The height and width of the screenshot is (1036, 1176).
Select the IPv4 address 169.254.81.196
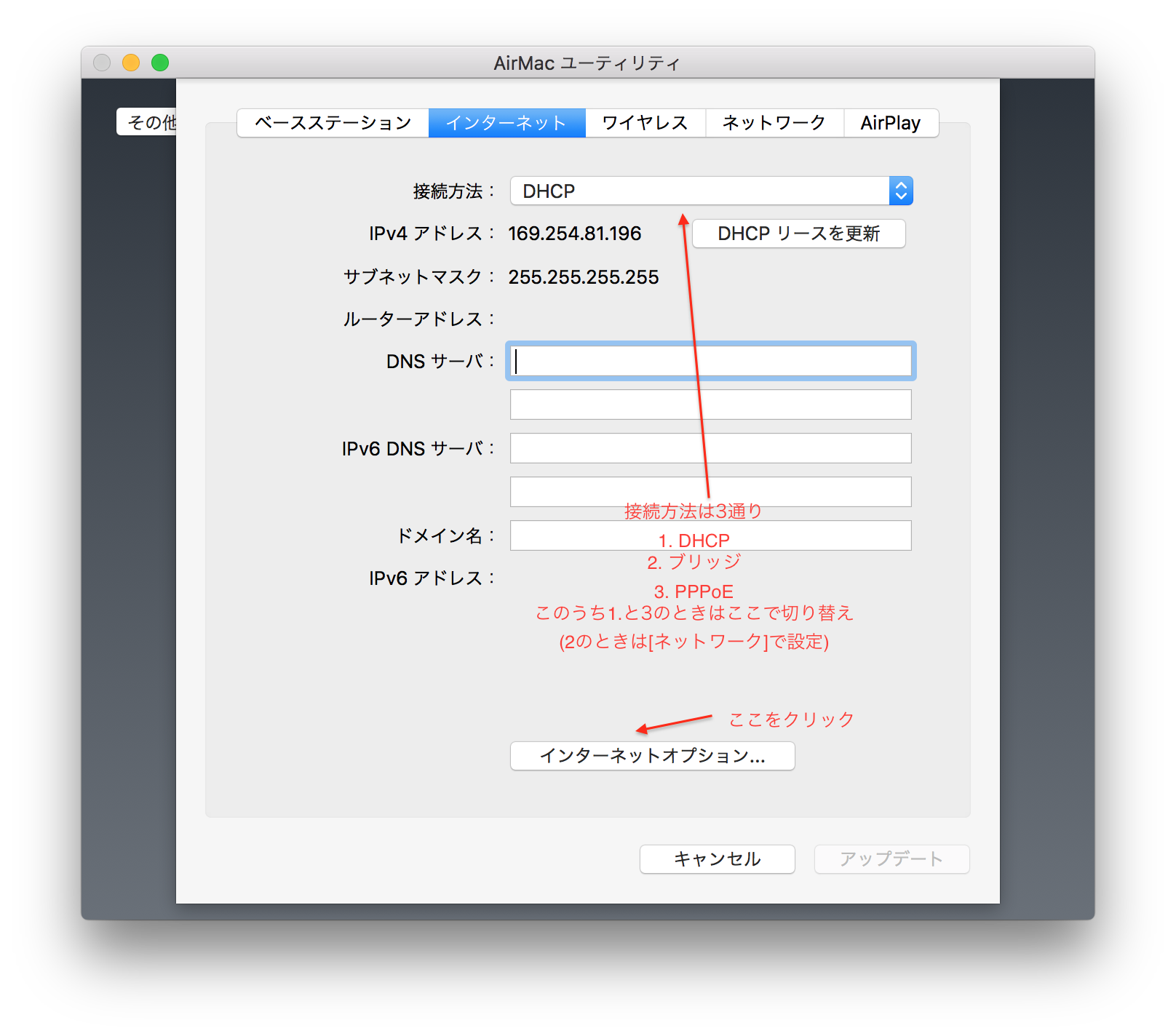[575, 234]
